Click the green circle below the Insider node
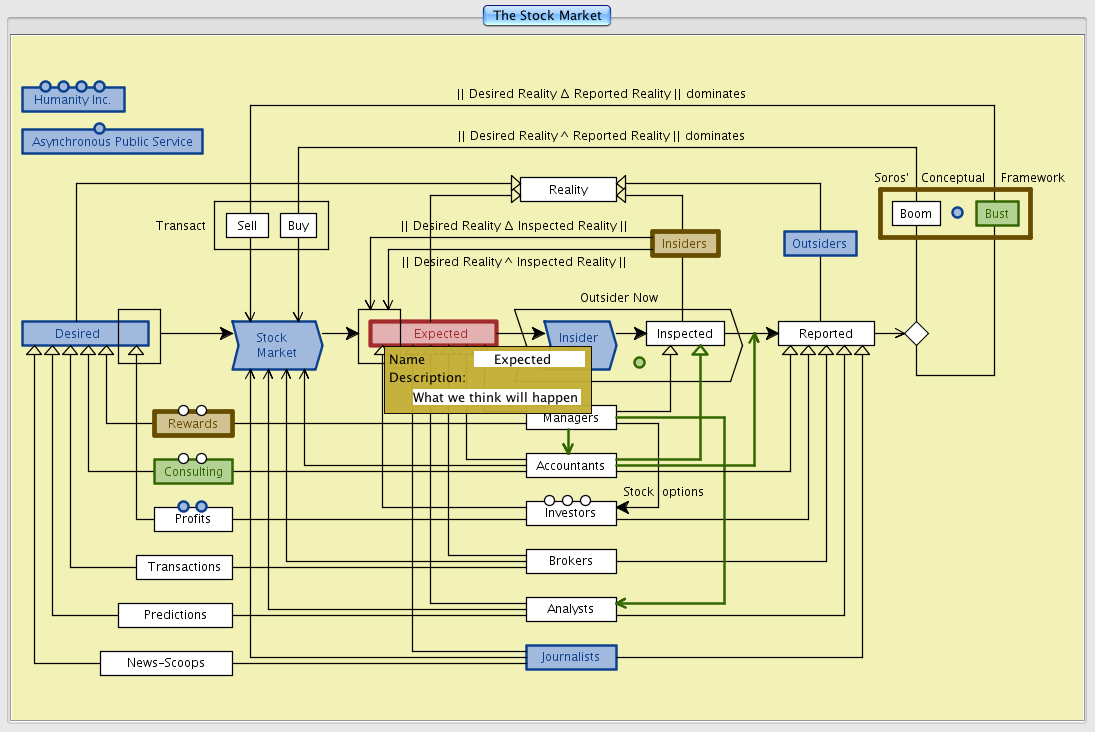This screenshot has height=732, width=1095. pos(639,363)
